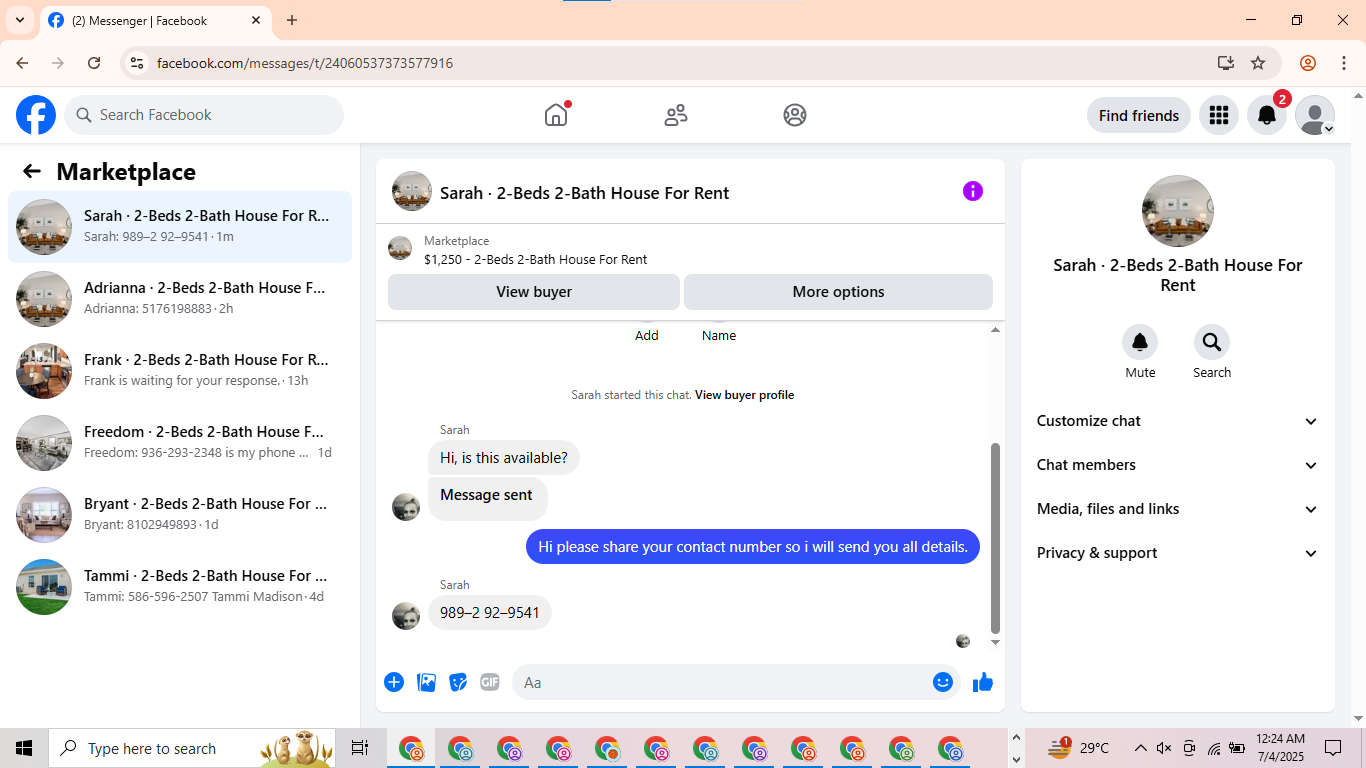Open Chrome three-dot menu

click(x=1343, y=63)
